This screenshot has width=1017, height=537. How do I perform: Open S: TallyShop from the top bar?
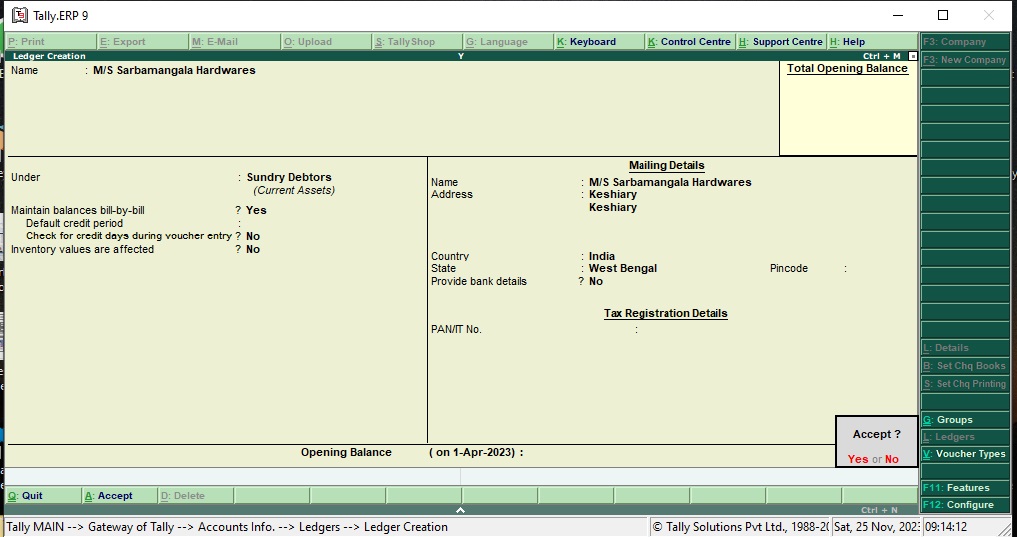click(418, 42)
